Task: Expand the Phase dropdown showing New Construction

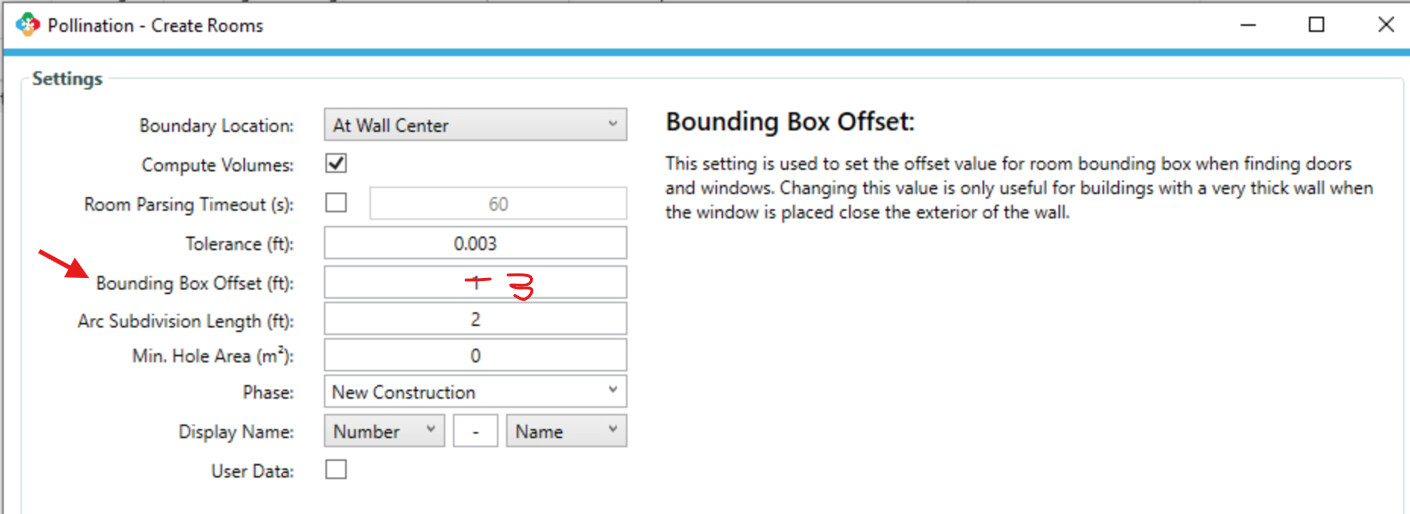Action: (475, 392)
